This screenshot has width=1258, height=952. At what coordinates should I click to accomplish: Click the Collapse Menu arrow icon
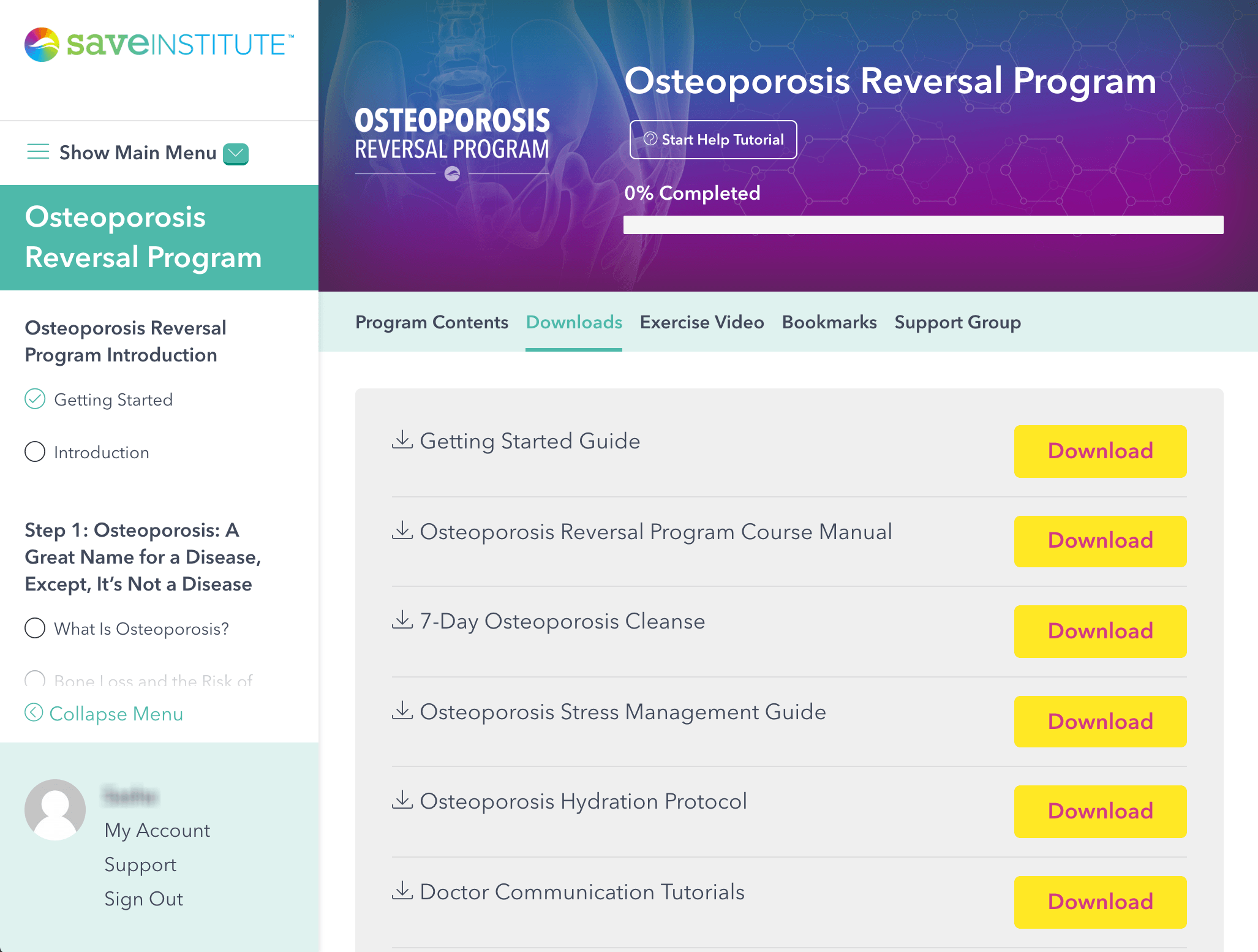[34, 712]
